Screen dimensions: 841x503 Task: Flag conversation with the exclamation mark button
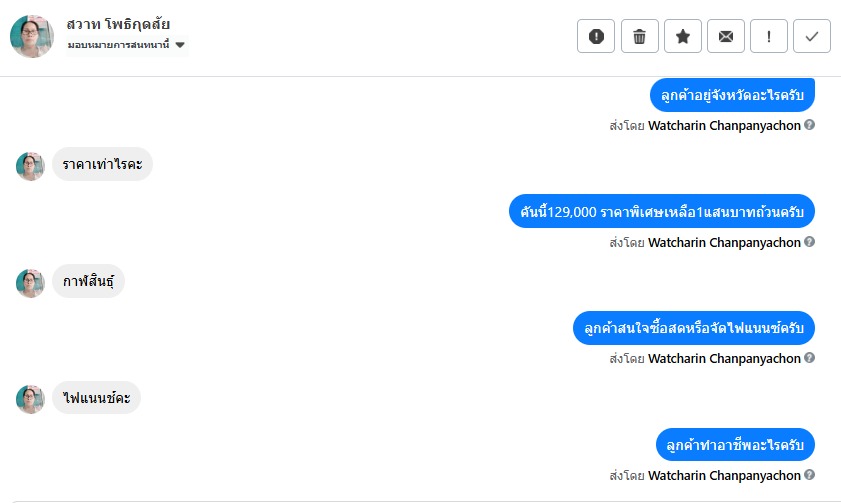(x=769, y=36)
